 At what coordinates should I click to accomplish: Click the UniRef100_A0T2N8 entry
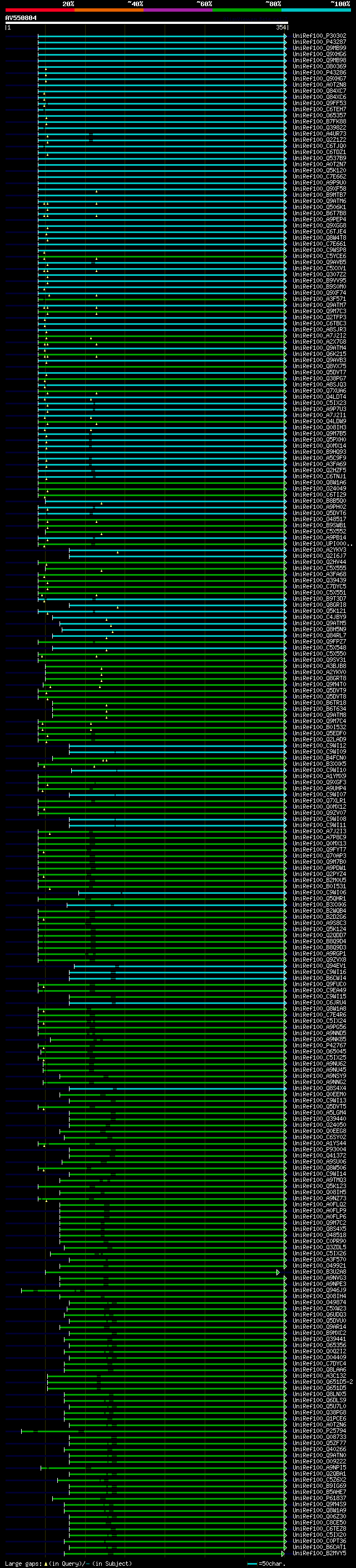(319, 85)
